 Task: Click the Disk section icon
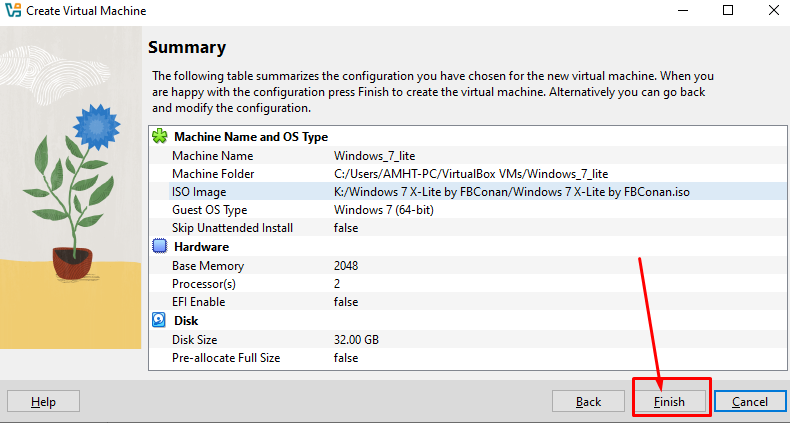click(x=159, y=321)
